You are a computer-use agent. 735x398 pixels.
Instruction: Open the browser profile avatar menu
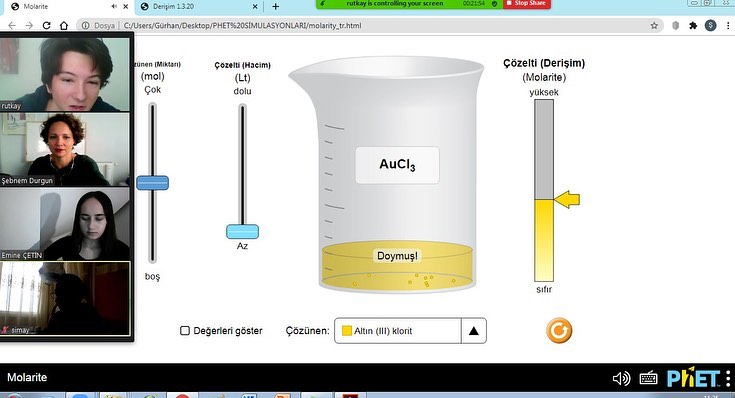click(711, 25)
